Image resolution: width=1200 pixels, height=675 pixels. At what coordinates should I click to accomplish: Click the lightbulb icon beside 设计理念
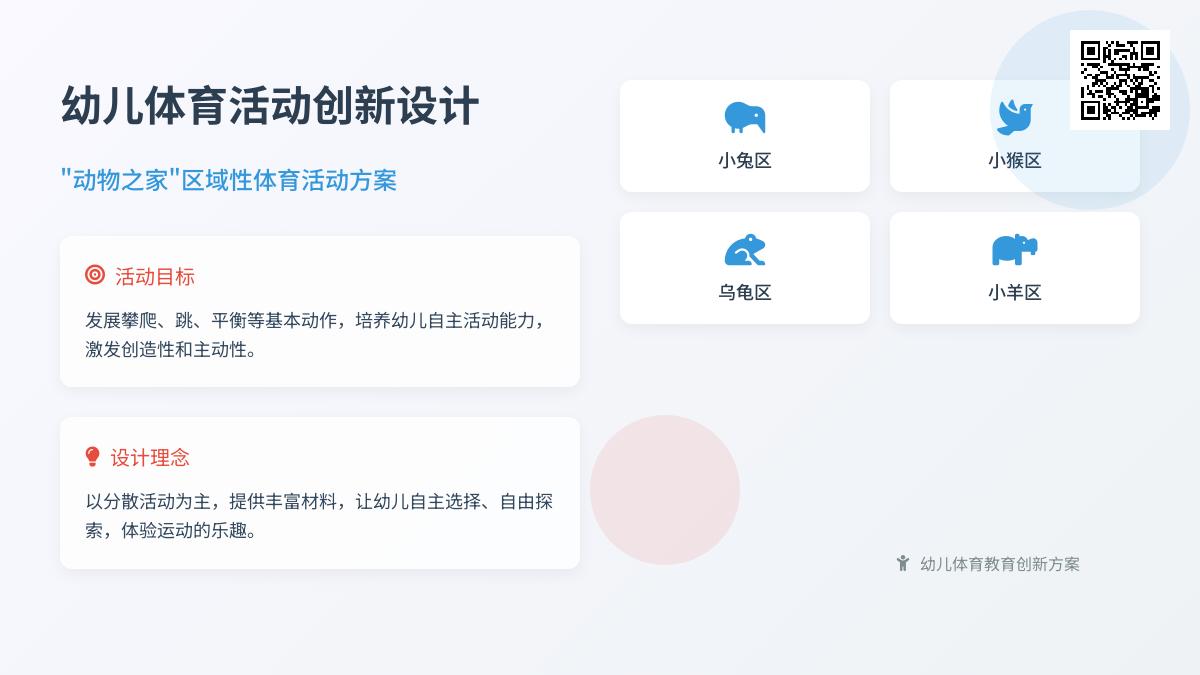click(93, 457)
